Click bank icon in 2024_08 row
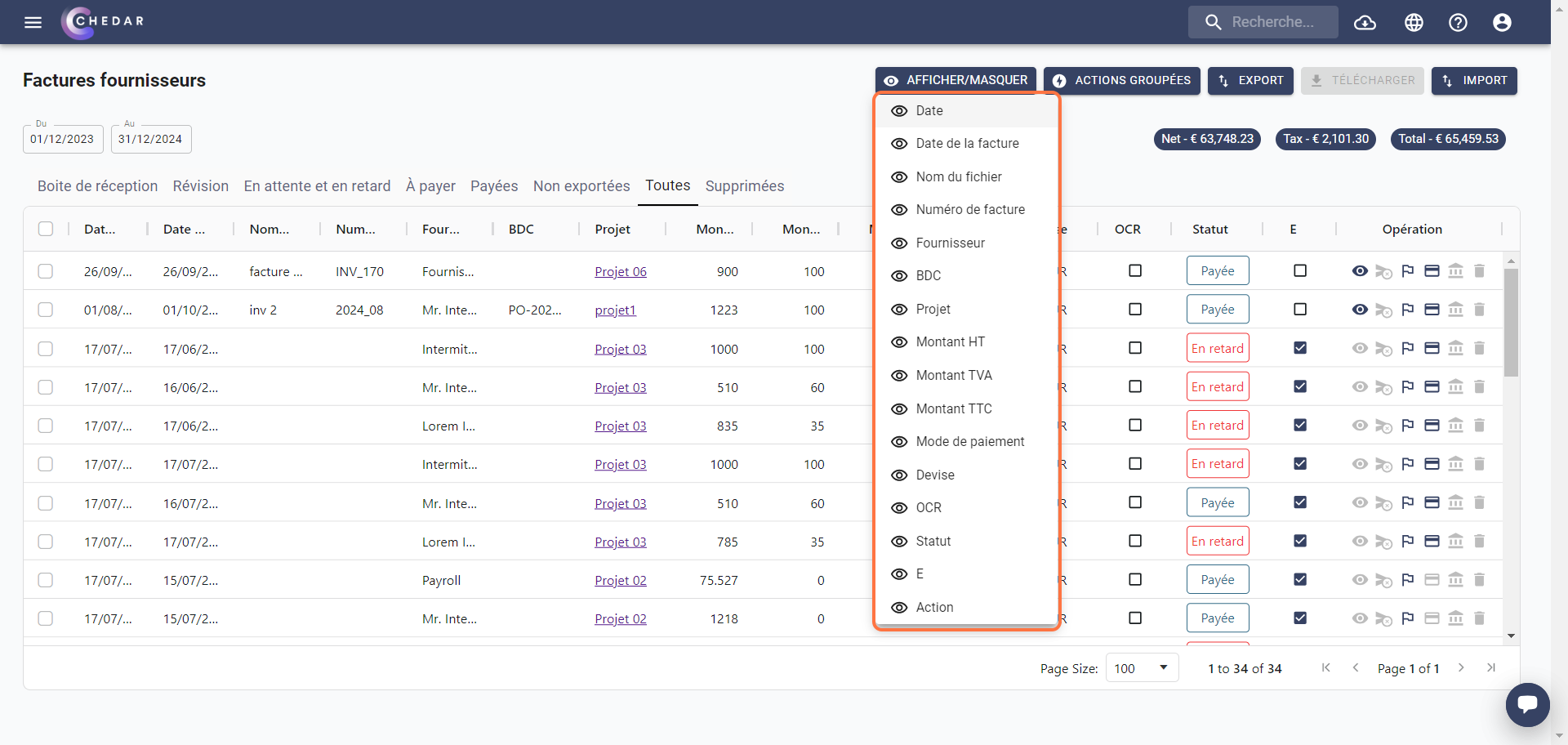 1455,310
